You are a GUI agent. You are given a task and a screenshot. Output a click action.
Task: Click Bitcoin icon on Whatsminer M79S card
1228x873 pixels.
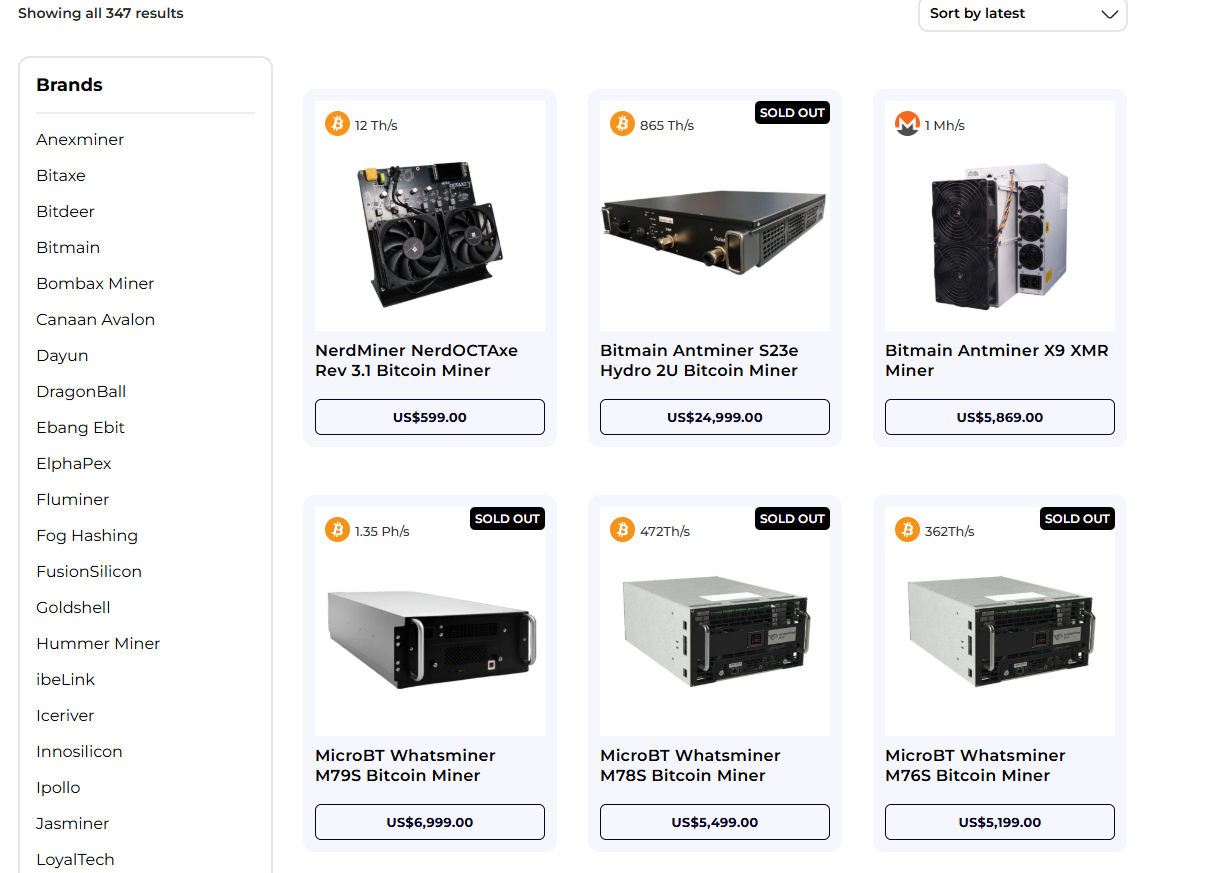coord(337,530)
